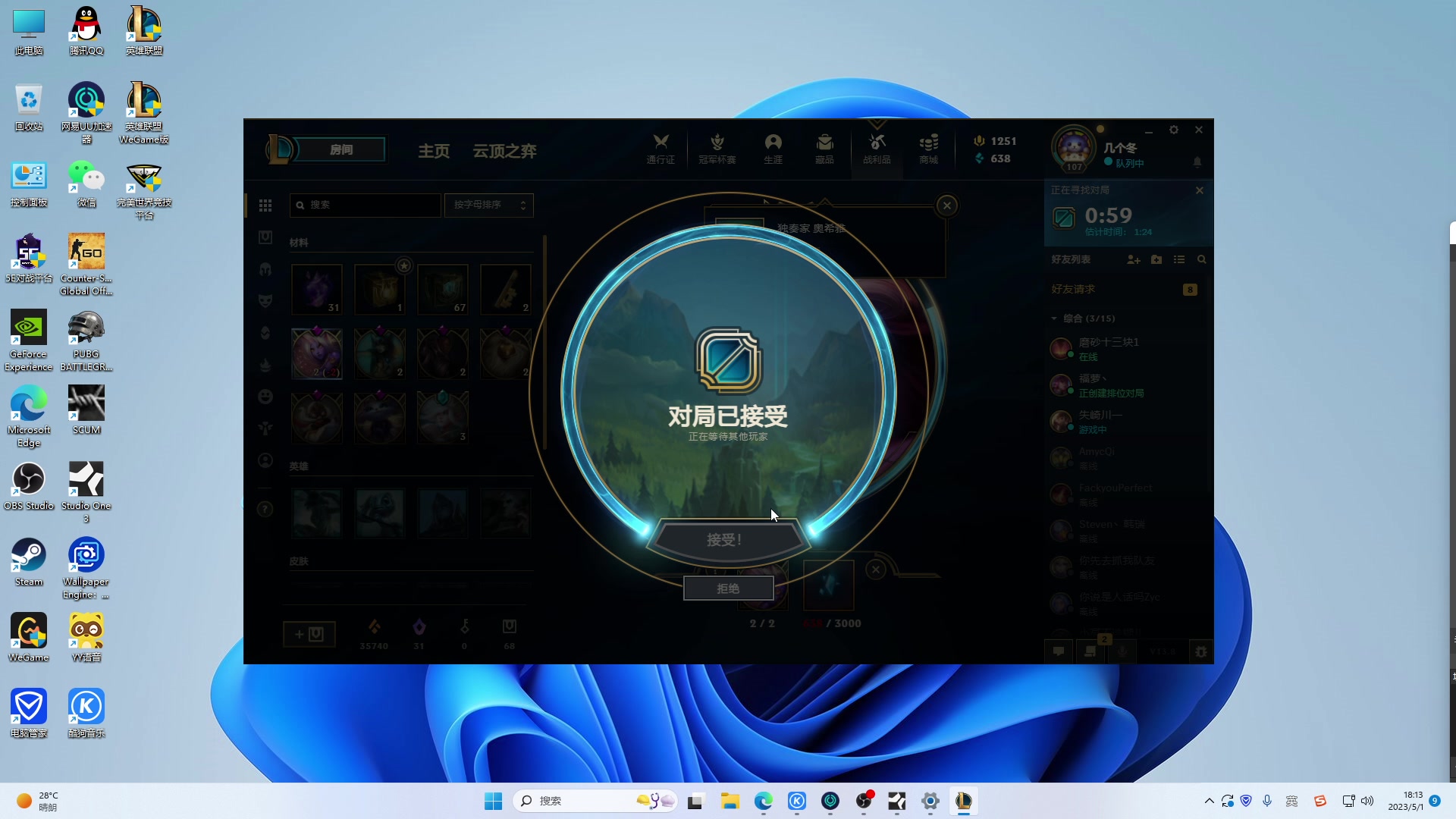
Task: Click the add friend icon
Action: 1133,259
